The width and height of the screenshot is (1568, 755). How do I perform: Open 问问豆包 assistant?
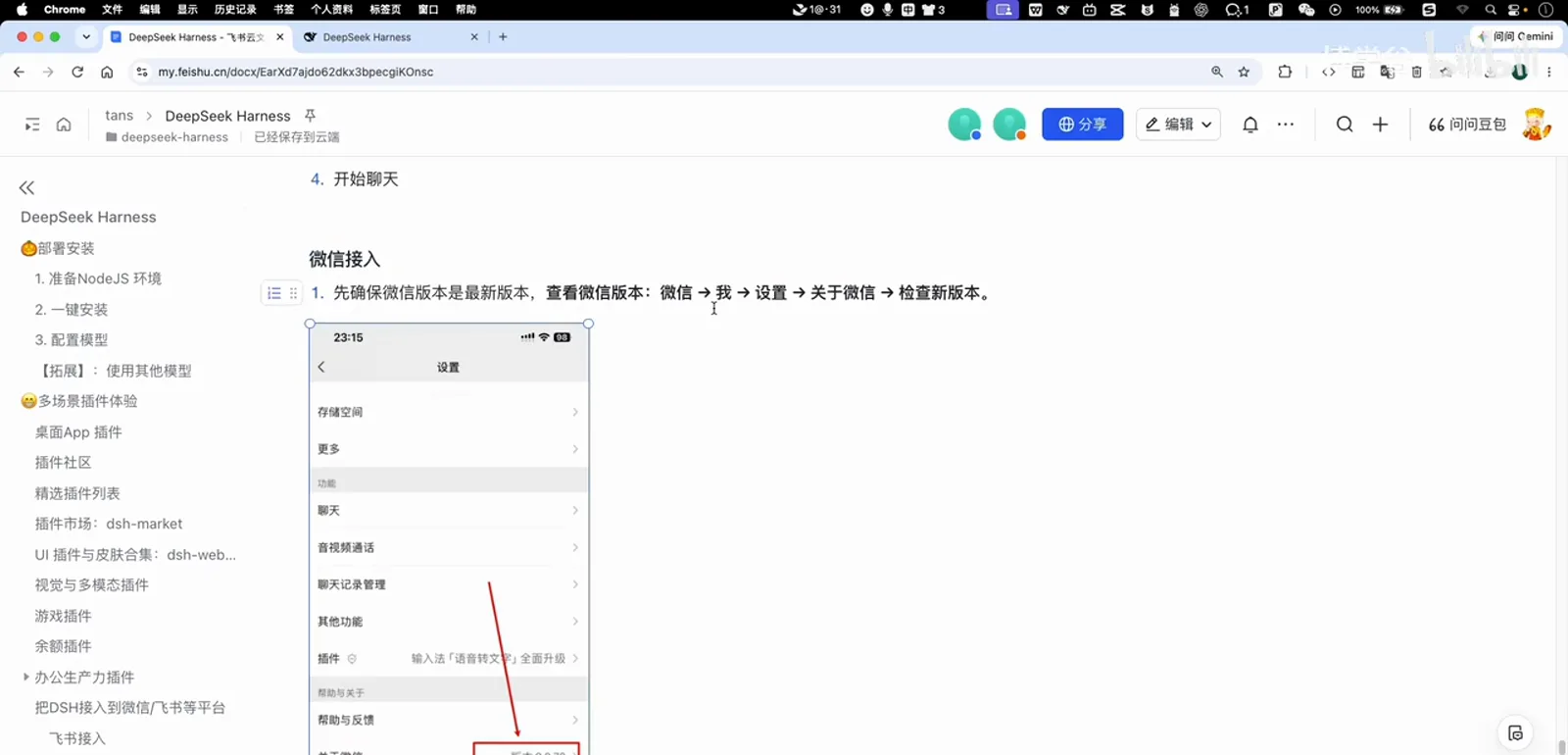tap(1467, 125)
